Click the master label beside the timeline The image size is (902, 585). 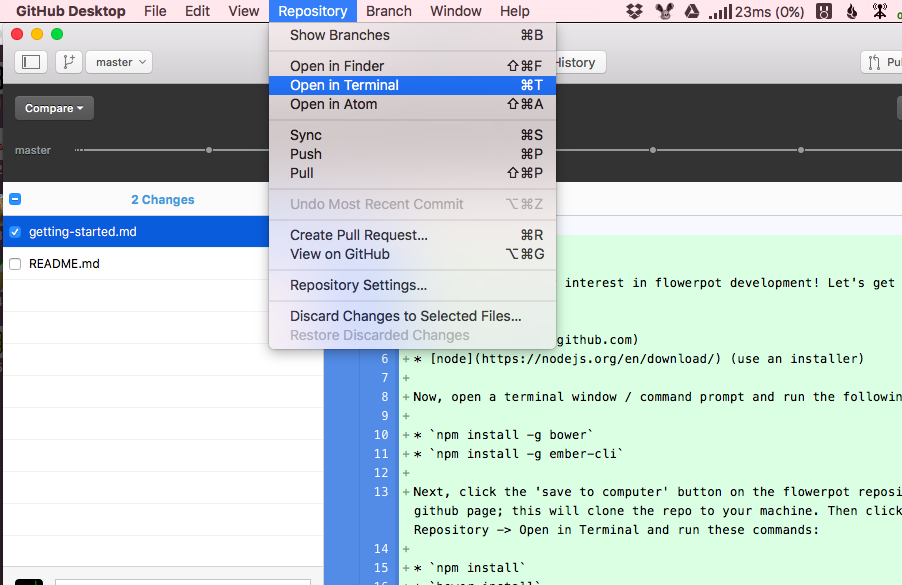(33, 150)
